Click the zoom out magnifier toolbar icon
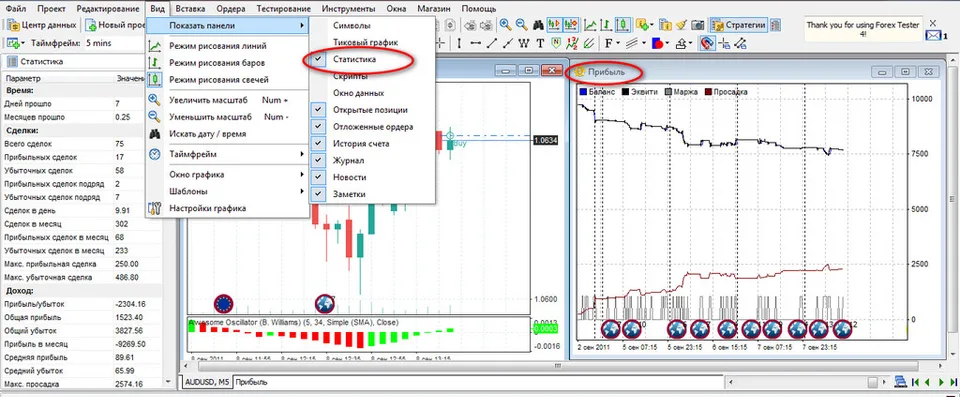Screen dimensions: 960x397 pyautogui.click(x=522, y=25)
